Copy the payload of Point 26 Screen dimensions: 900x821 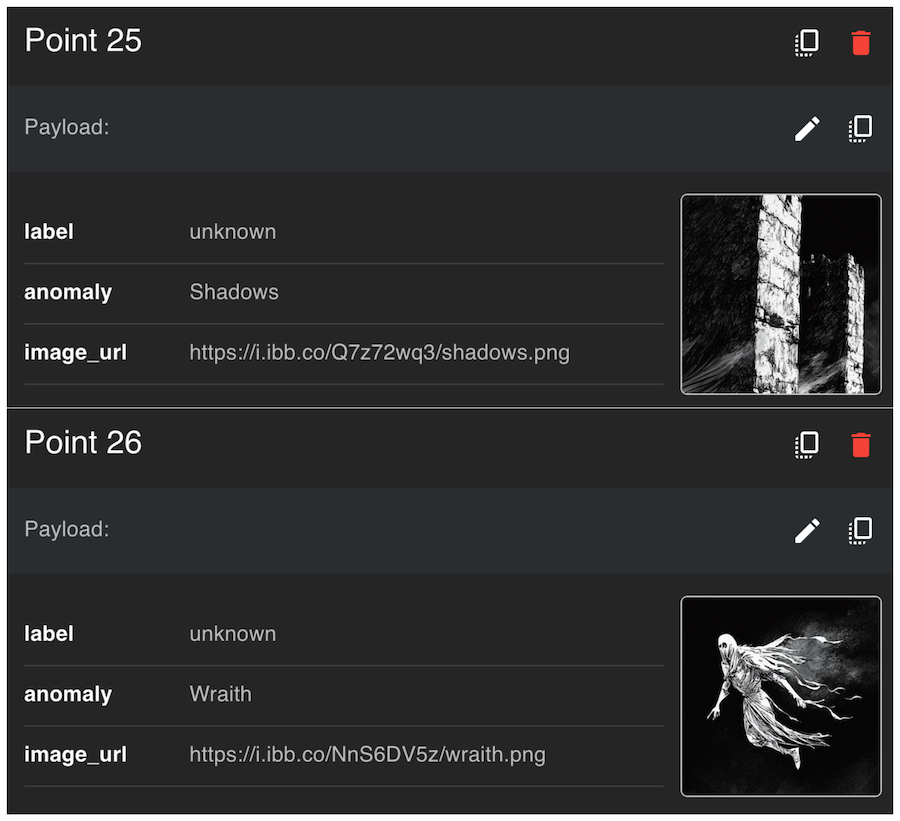860,530
